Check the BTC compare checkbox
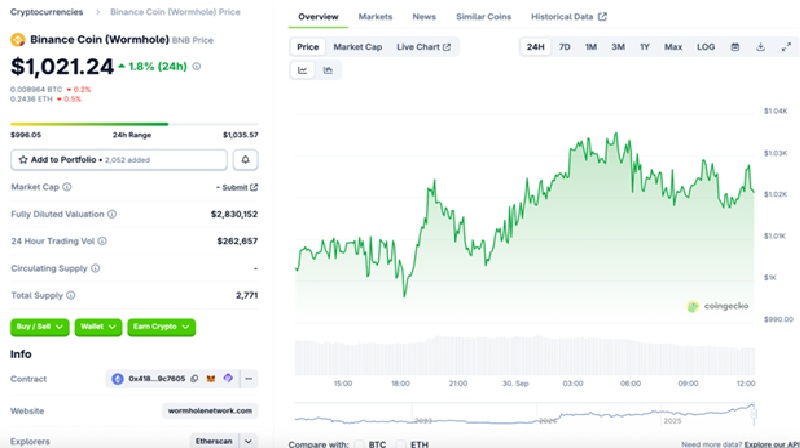The width and height of the screenshot is (800, 448). [x=360, y=443]
